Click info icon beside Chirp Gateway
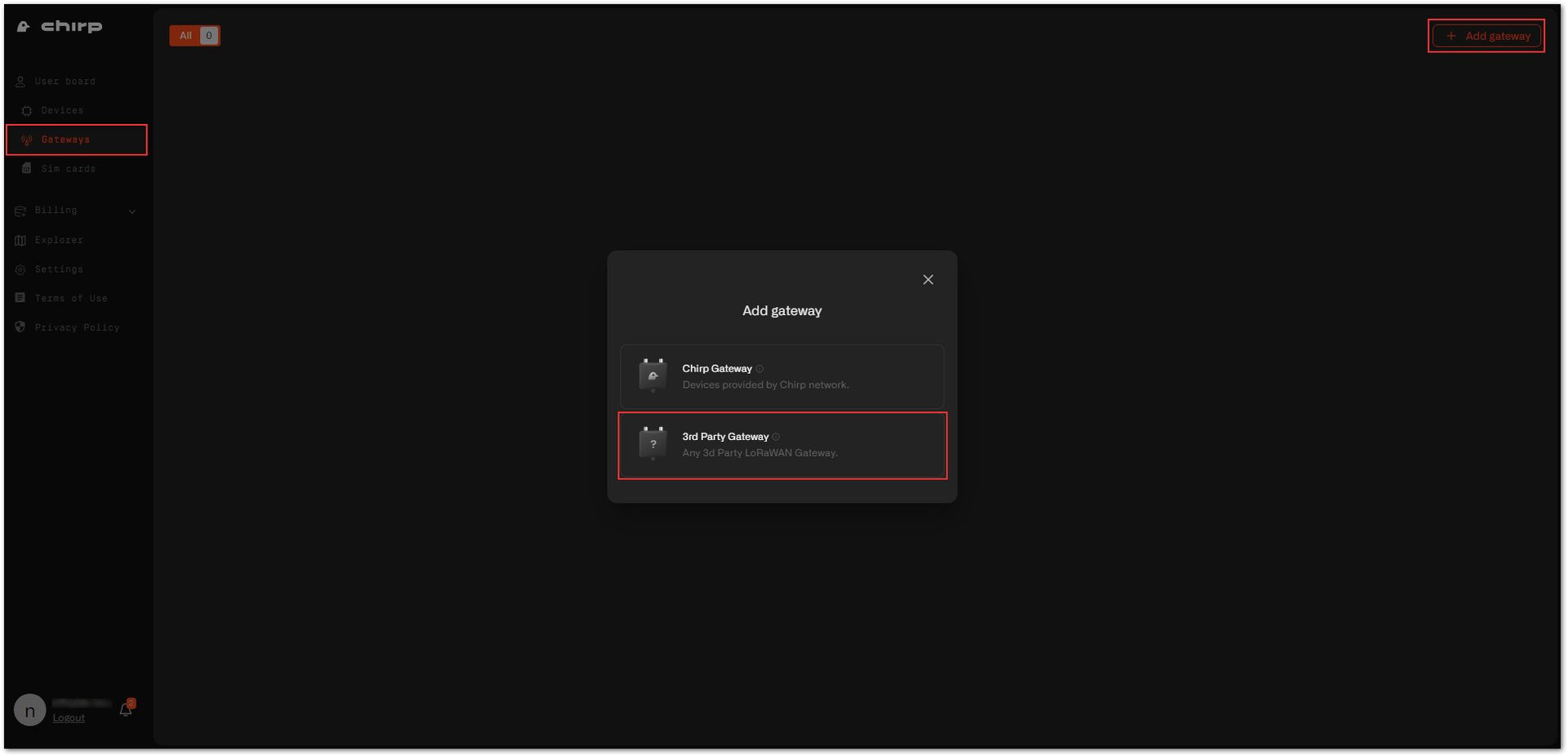The image size is (1568, 756). coord(759,369)
